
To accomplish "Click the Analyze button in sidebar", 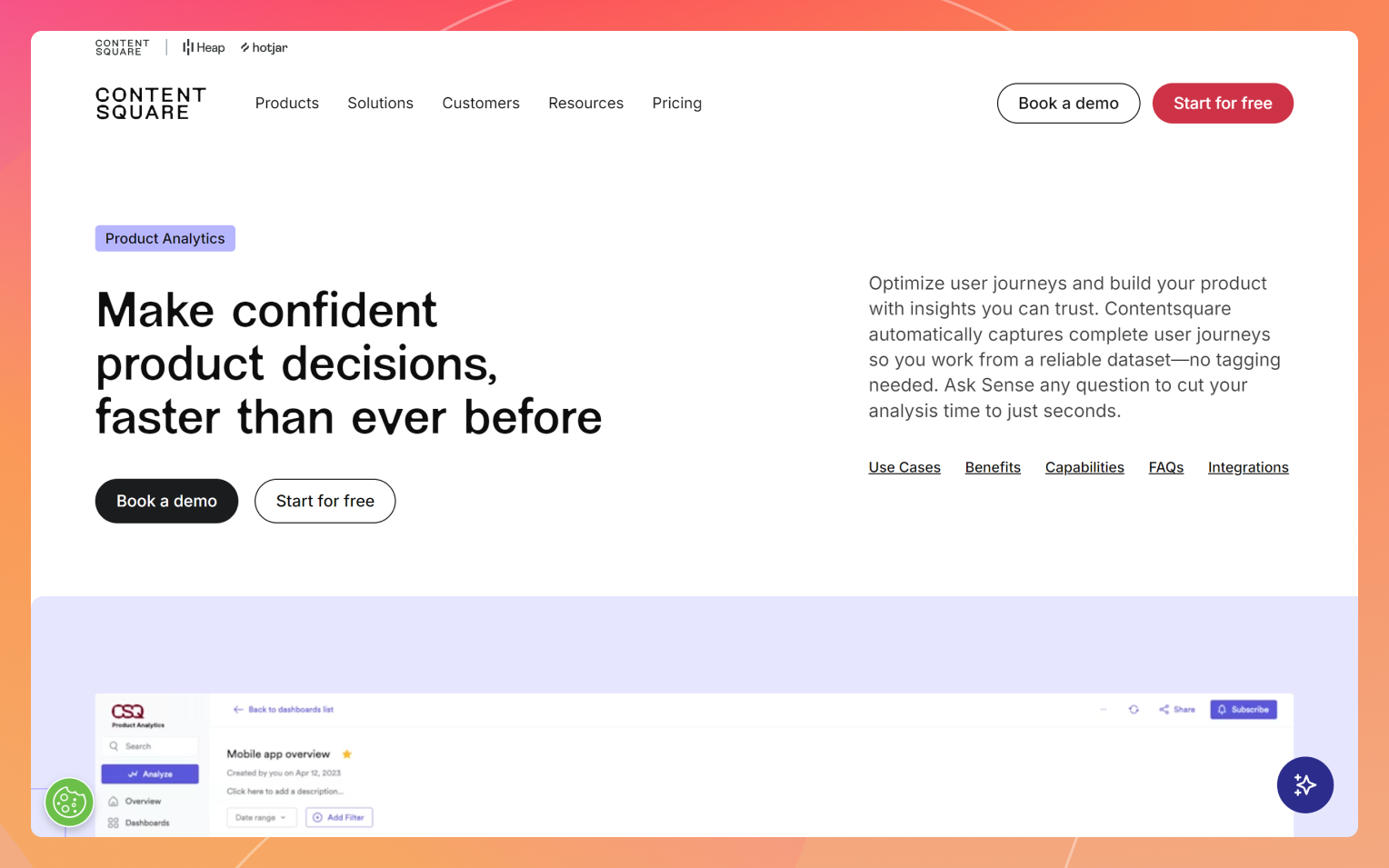I will (x=150, y=773).
